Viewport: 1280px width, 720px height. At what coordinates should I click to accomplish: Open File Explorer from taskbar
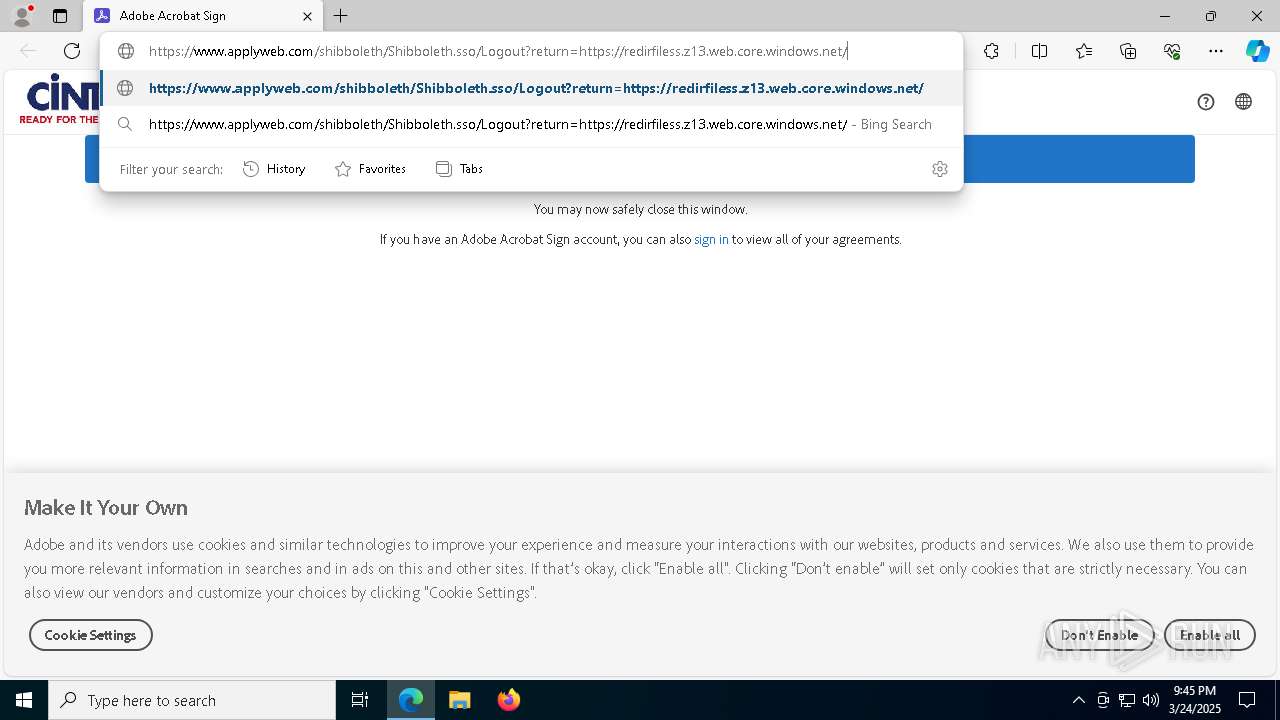(460, 700)
